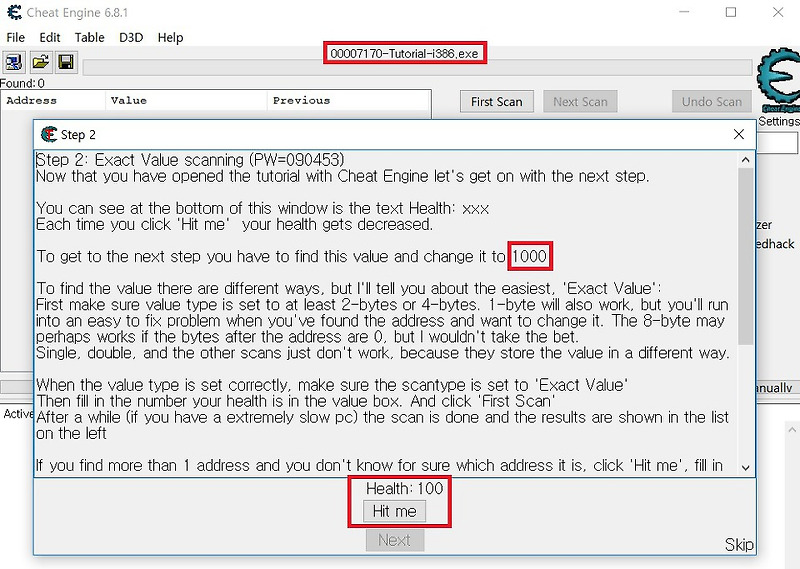Click the tutorial text scrollbar thumb
The image size is (800, 569).
[x=745, y=257]
